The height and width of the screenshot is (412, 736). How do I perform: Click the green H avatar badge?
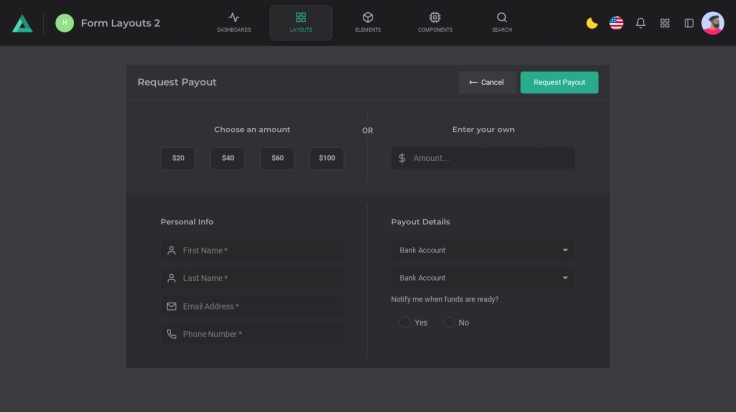[x=65, y=23]
